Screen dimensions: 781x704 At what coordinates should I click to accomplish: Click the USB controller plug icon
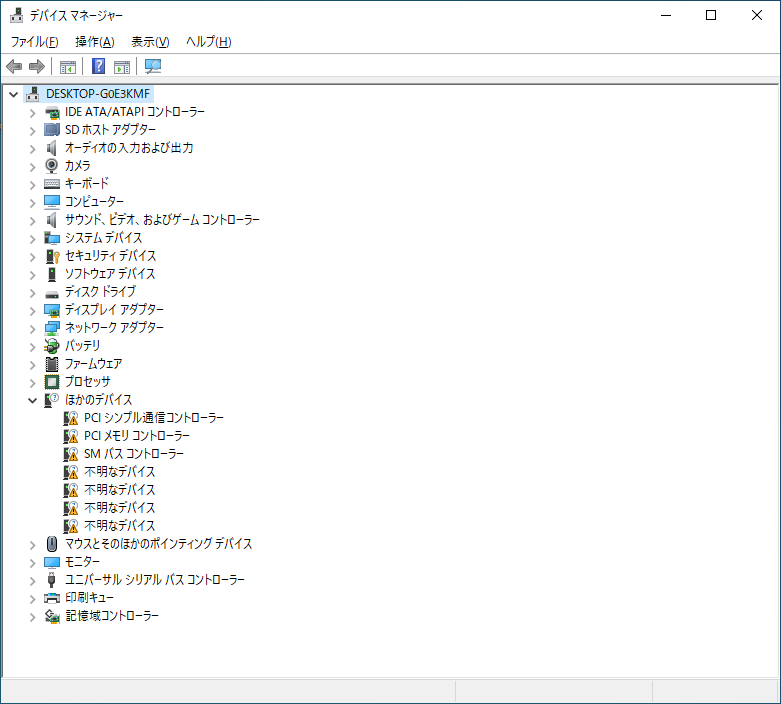click(52, 580)
